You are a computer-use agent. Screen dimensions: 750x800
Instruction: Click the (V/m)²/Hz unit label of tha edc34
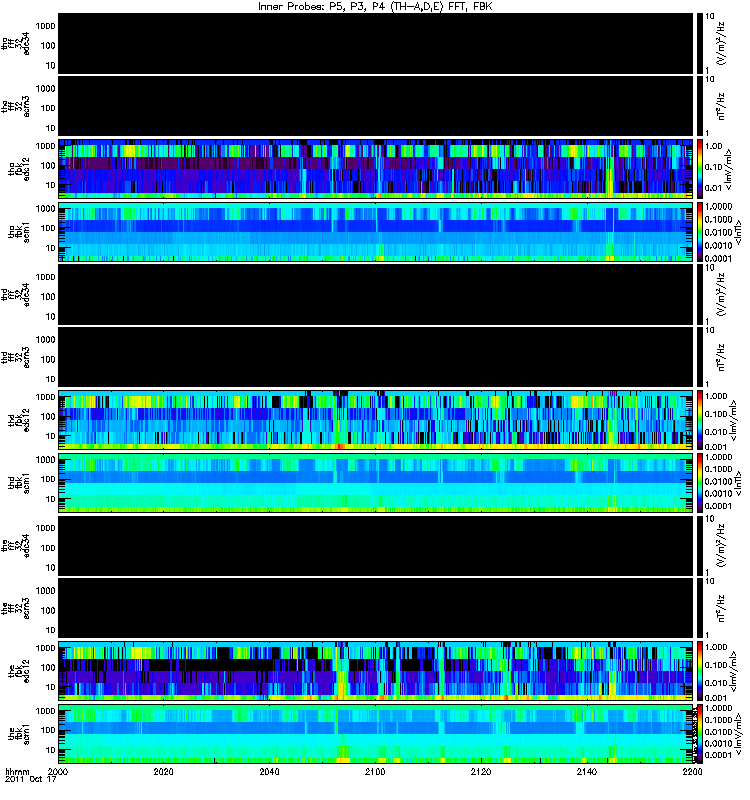click(x=721, y=43)
